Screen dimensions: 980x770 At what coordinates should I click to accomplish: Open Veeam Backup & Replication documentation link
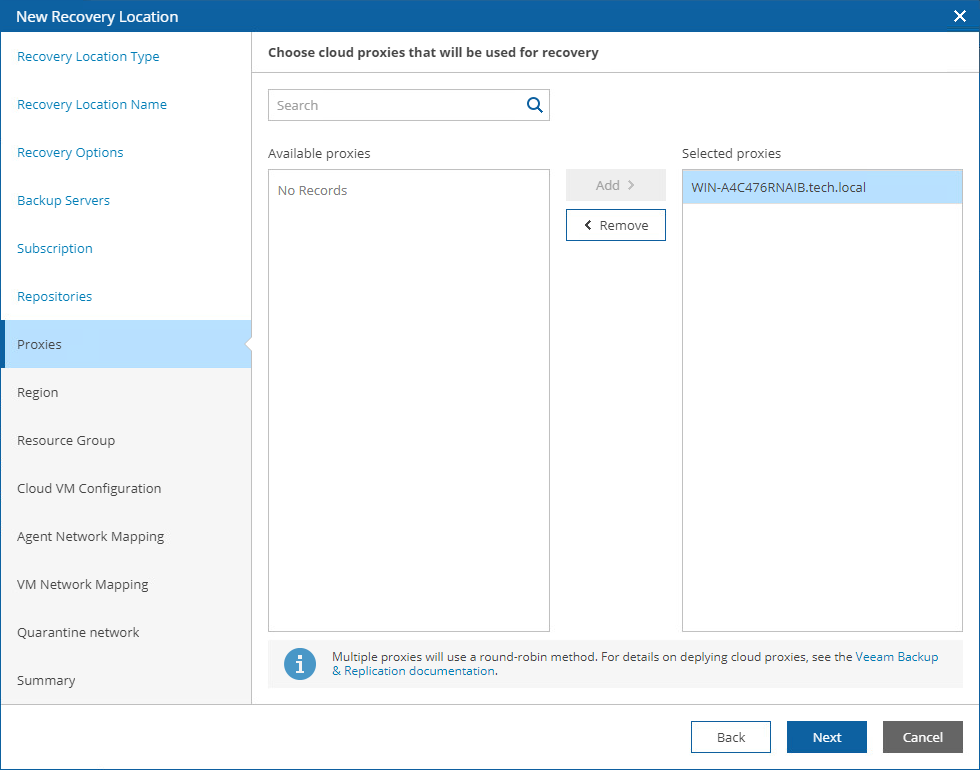click(x=896, y=657)
